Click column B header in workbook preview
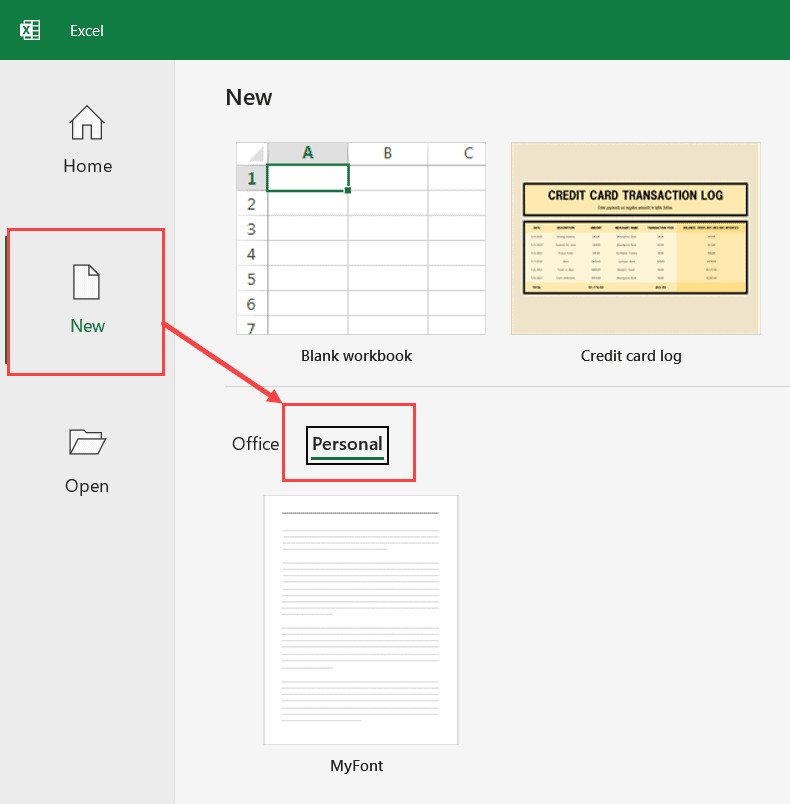Viewport: 790px width, 804px height. tap(387, 153)
